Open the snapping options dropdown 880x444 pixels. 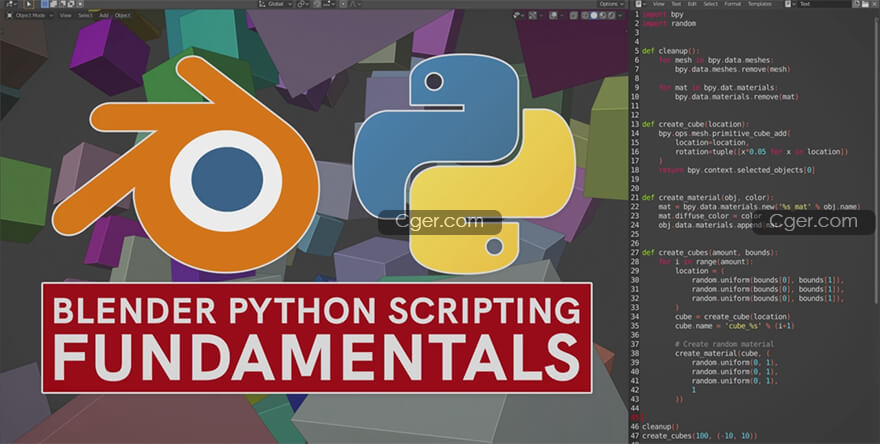click(x=330, y=4)
